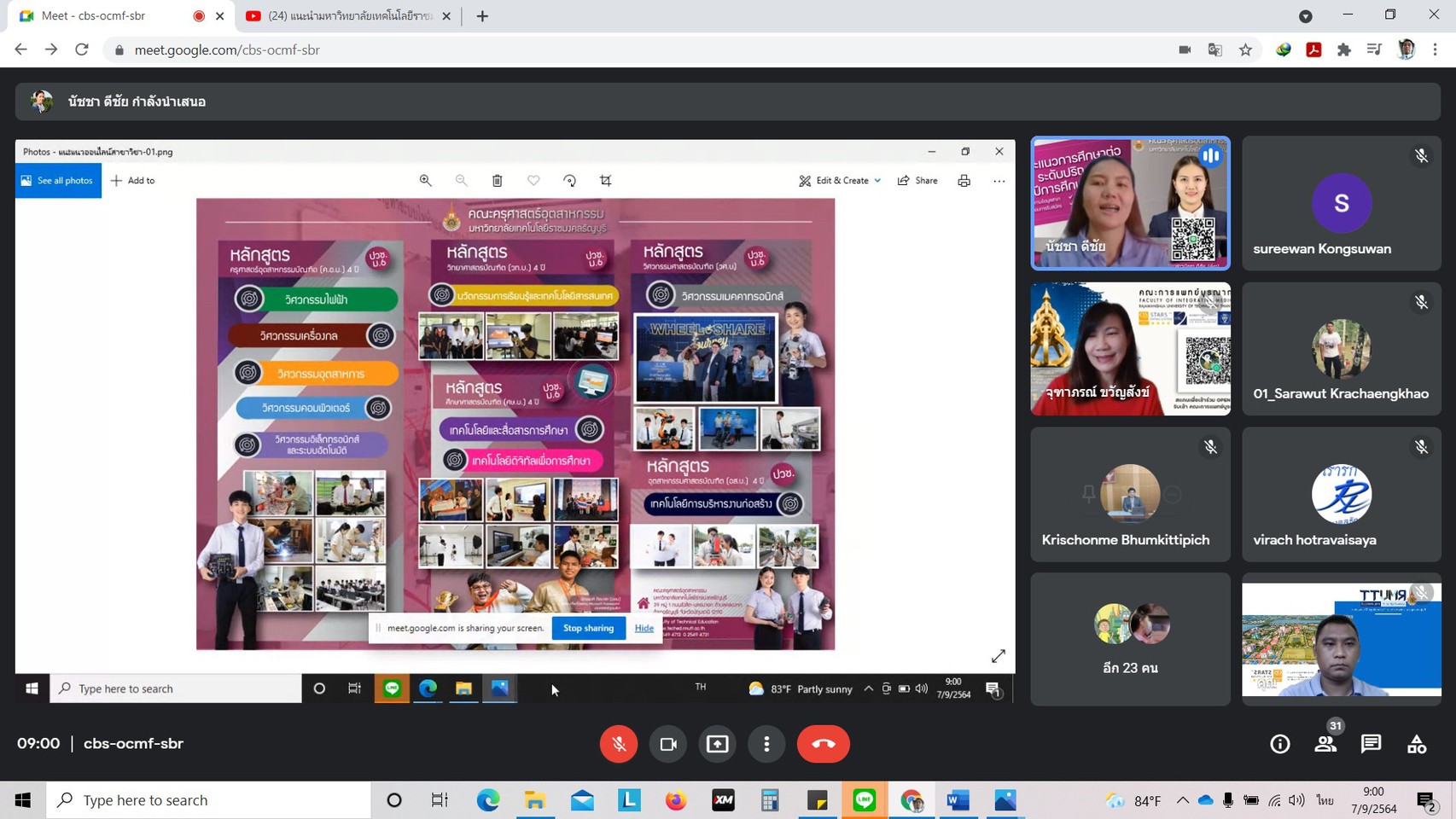Leave the call with hang-up button
The width and height of the screenshot is (1456, 819).
point(823,744)
